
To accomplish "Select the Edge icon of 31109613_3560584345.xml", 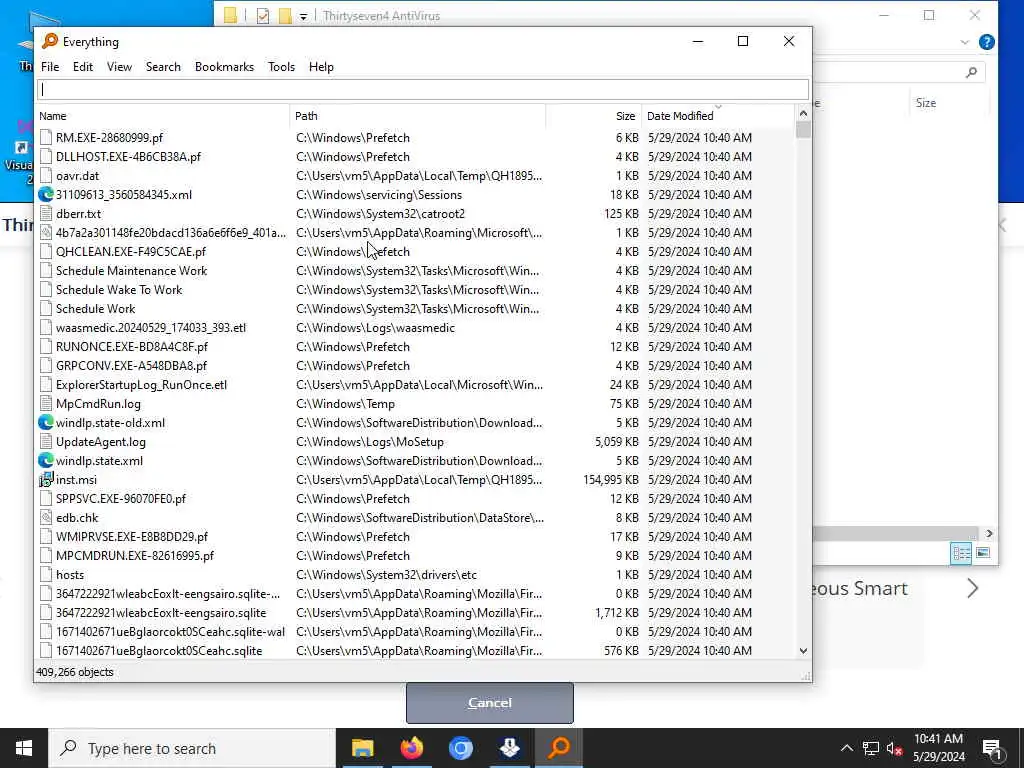I will (x=46, y=194).
